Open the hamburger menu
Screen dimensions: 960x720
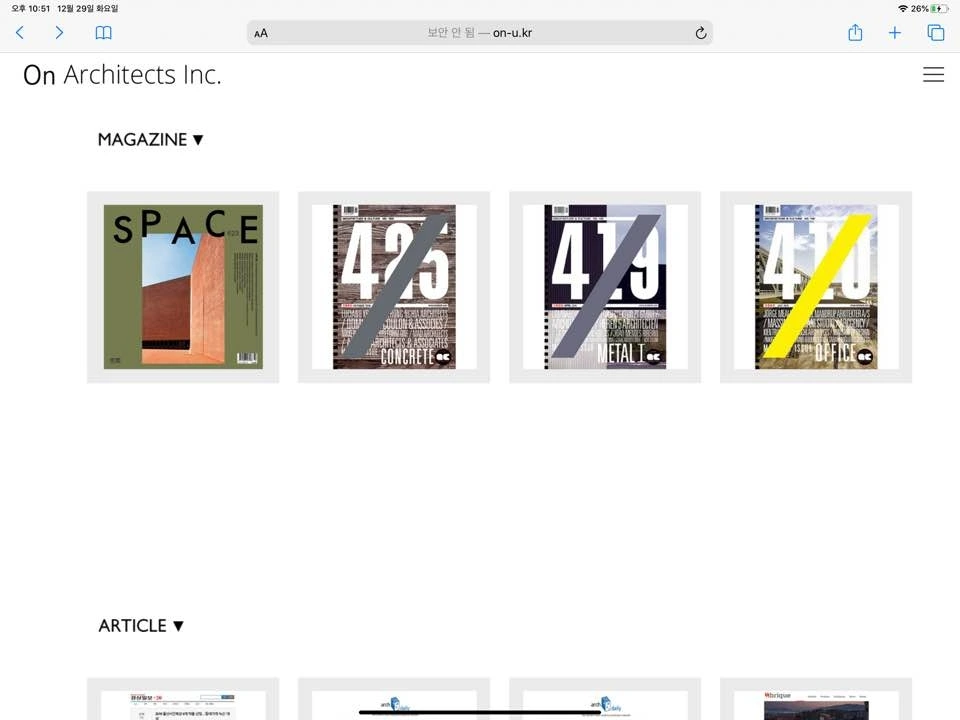(x=933, y=74)
